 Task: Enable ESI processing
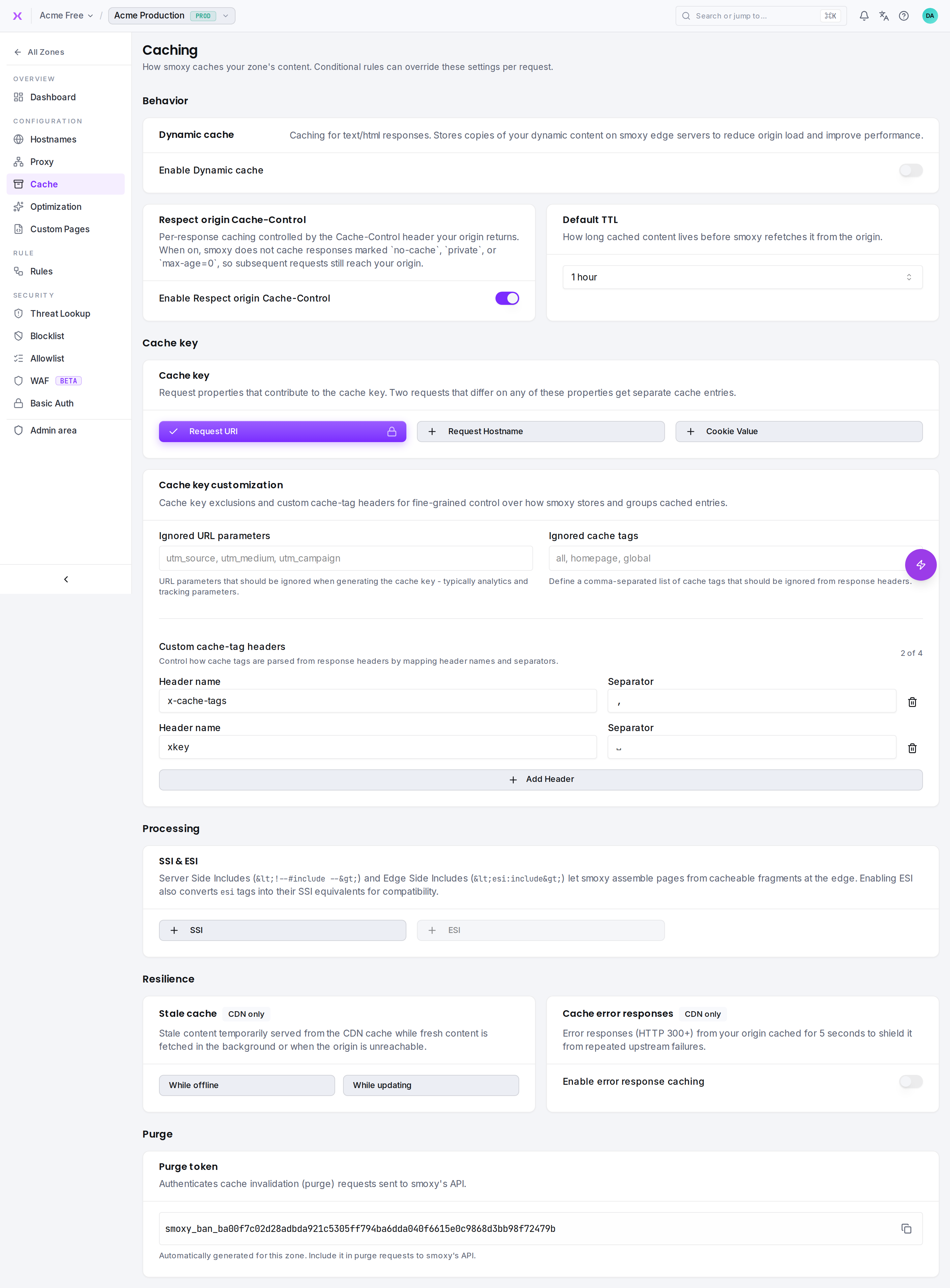point(541,930)
